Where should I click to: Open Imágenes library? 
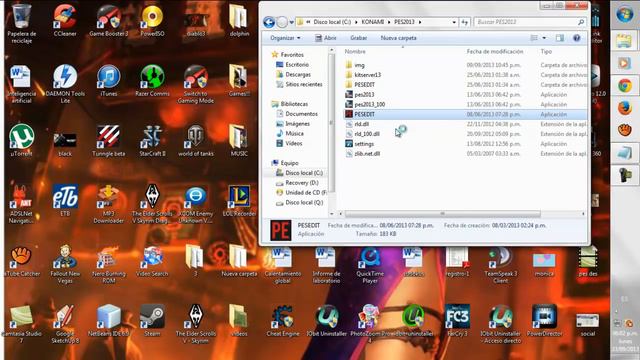293,124
